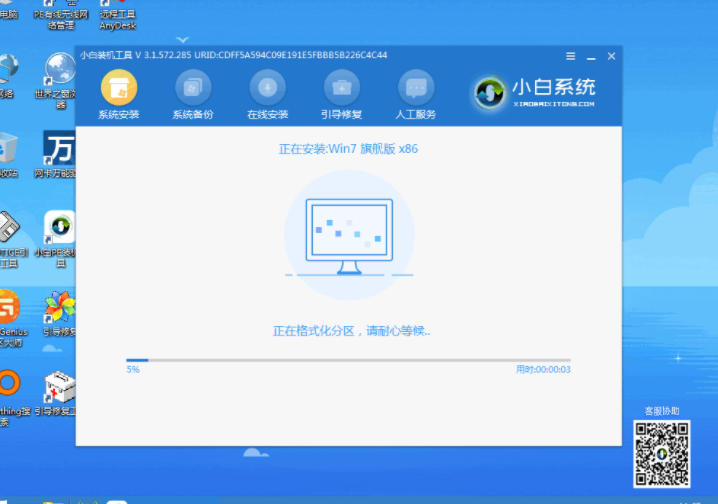The image size is (718, 504).
Task: Click the 小白系统 logo
Action: coord(536,92)
